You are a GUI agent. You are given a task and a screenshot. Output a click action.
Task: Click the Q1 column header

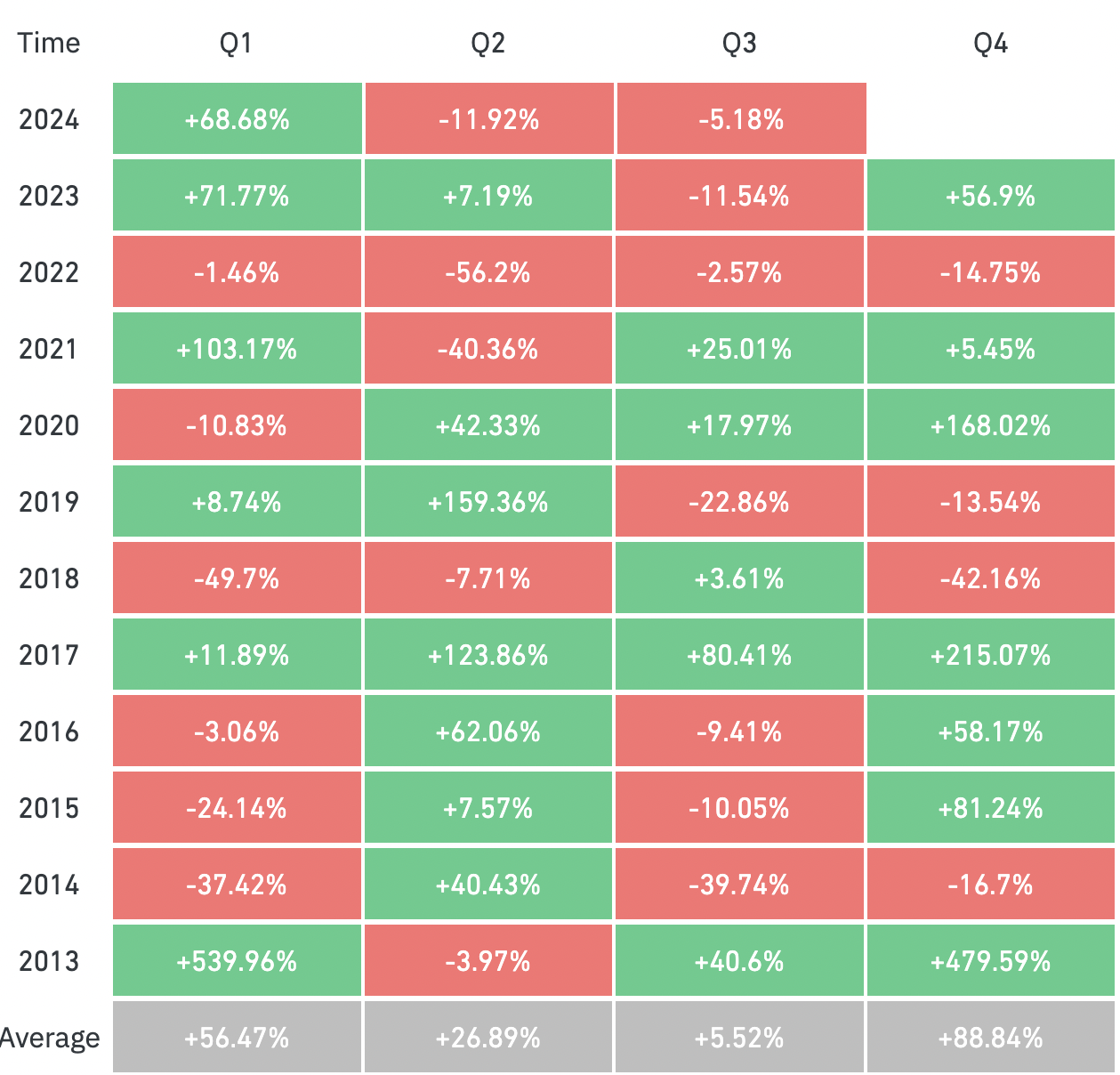pyautogui.click(x=237, y=44)
